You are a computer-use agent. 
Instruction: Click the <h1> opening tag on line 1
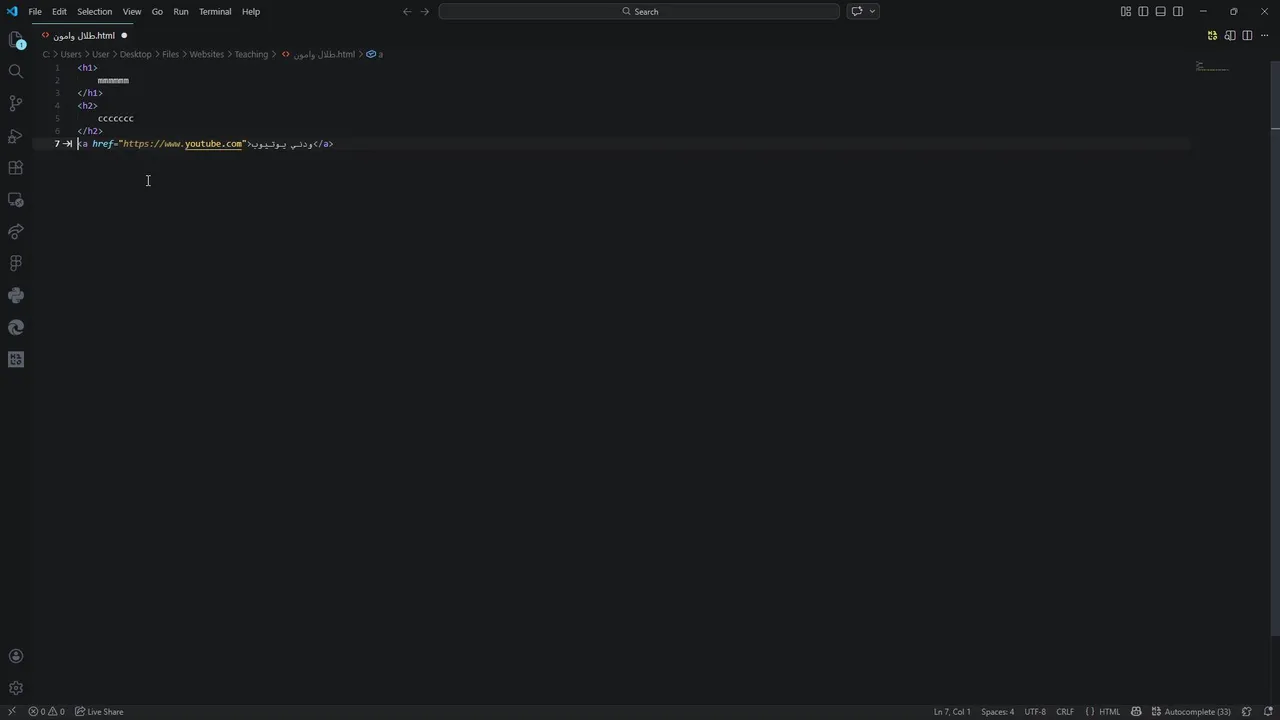tap(88, 68)
